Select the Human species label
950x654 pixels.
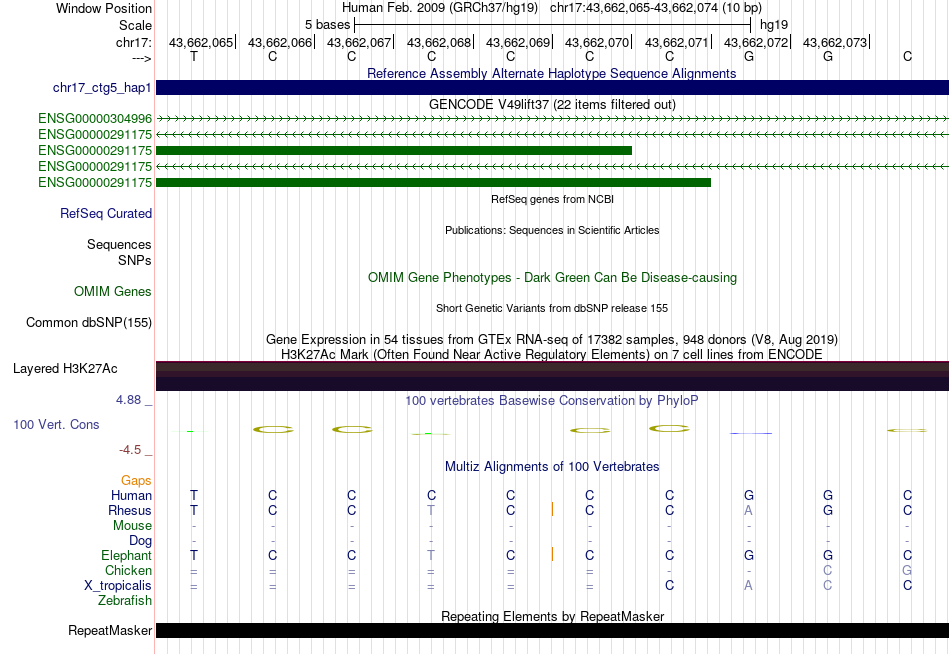131,496
